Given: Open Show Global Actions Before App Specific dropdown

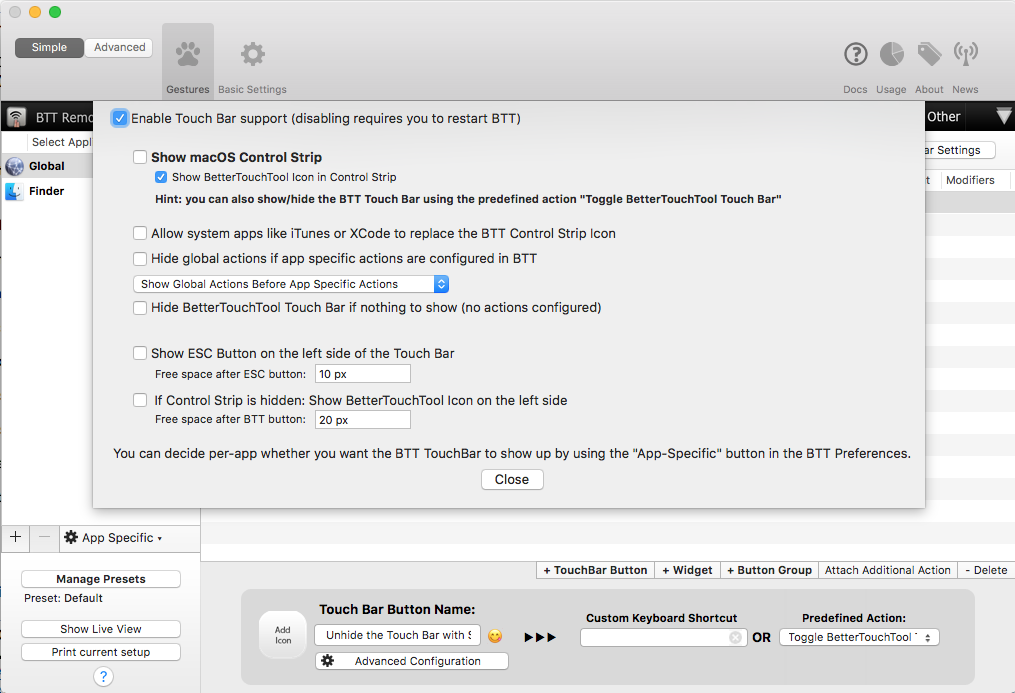Looking at the screenshot, I should click(291, 284).
